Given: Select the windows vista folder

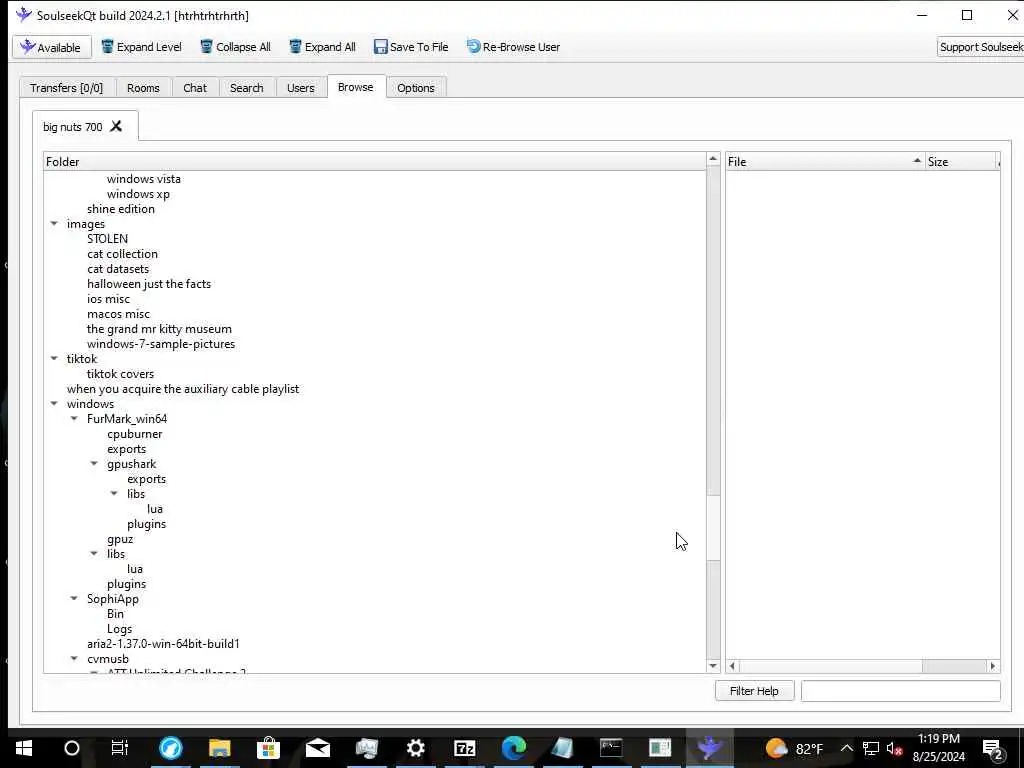Looking at the screenshot, I should 144,179.
